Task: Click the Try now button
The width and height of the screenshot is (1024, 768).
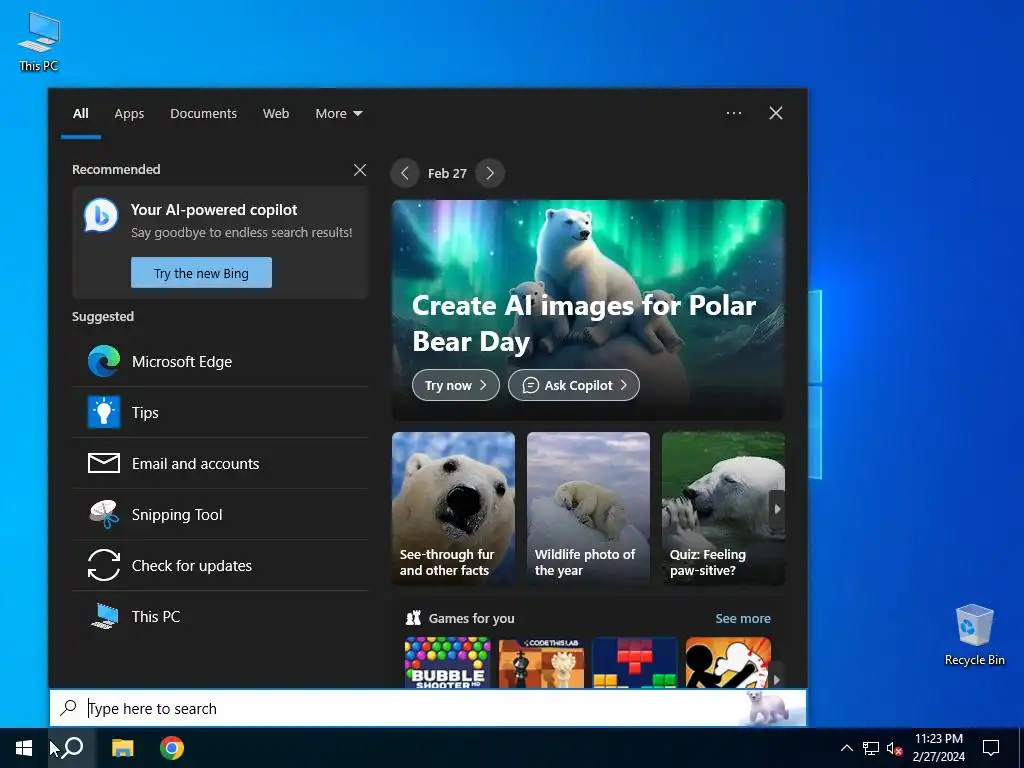Action: click(x=456, y=385)
